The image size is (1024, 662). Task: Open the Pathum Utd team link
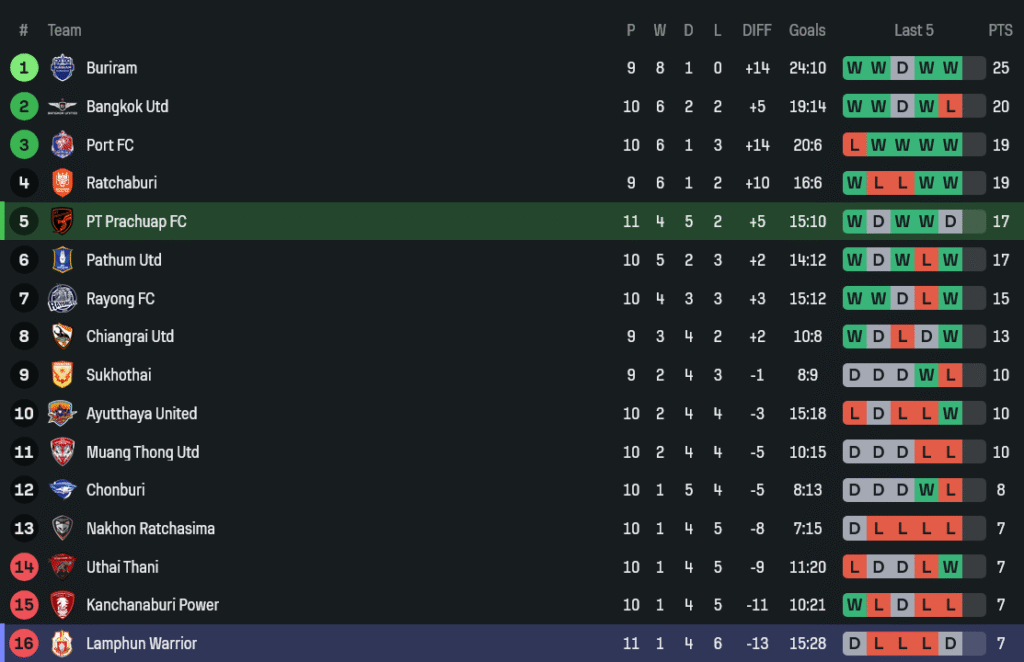(x=123, y=260)
